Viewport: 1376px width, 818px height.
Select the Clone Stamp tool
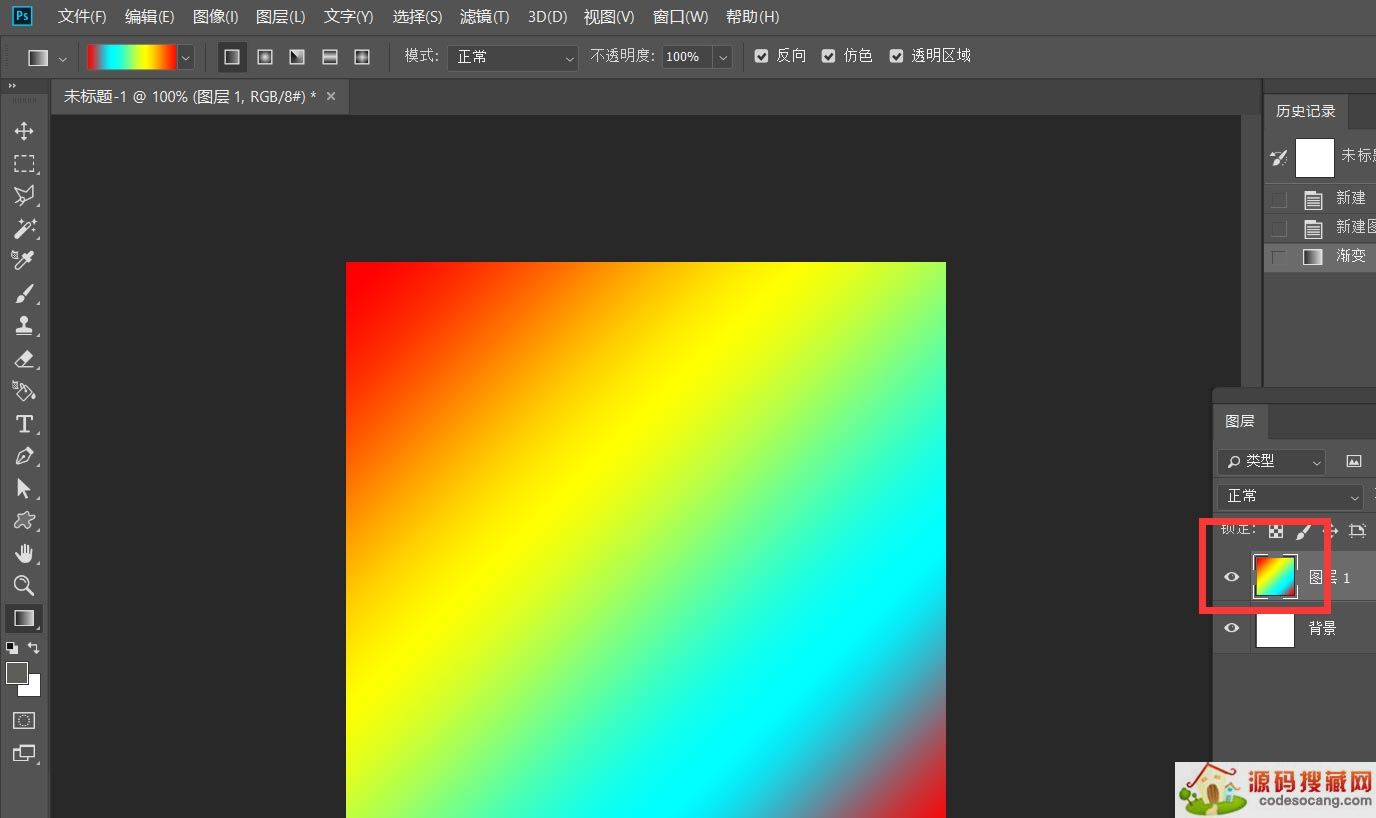24,325
